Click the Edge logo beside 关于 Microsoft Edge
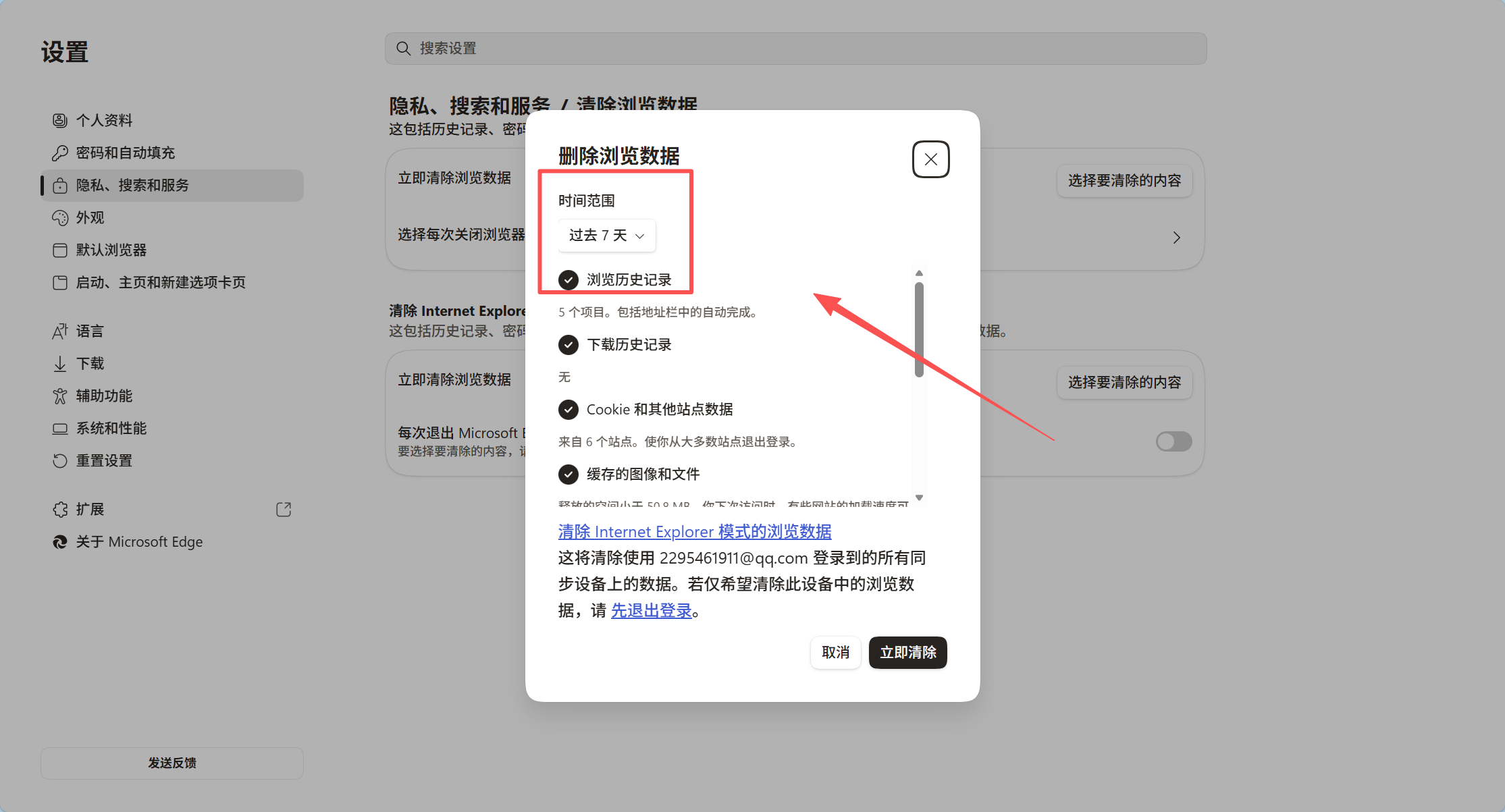Screen dimensions: 1505x812 tap(60, 541)
